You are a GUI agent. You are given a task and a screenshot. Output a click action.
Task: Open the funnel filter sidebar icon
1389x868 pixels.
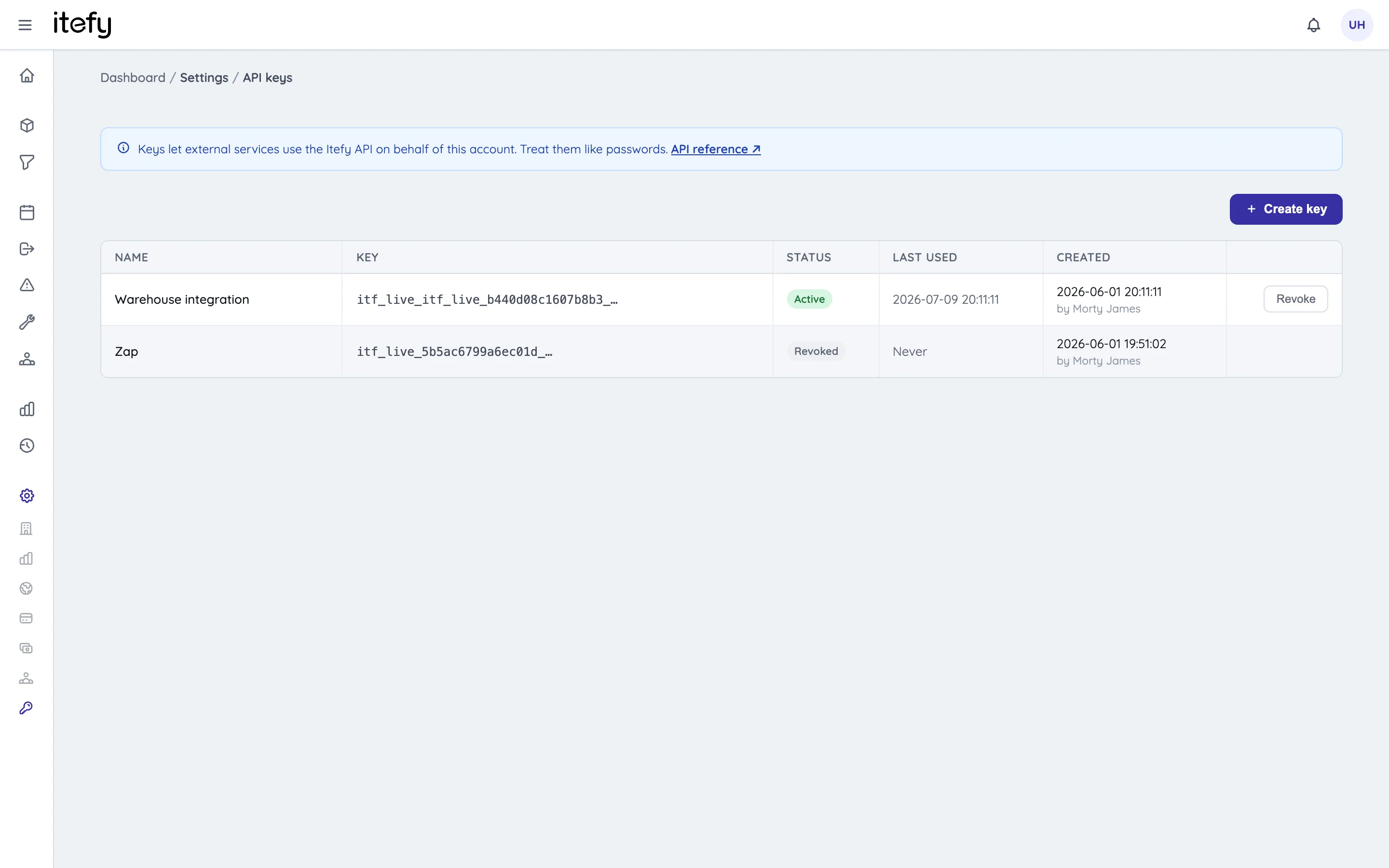click(27, 163)
